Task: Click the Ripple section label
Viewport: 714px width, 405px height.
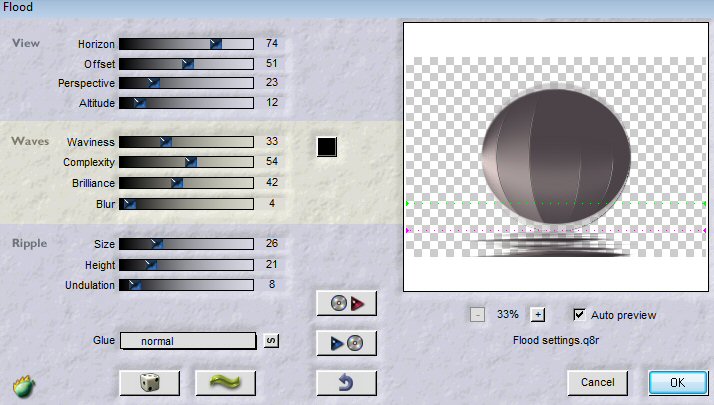Action: [x=30, y=243]
